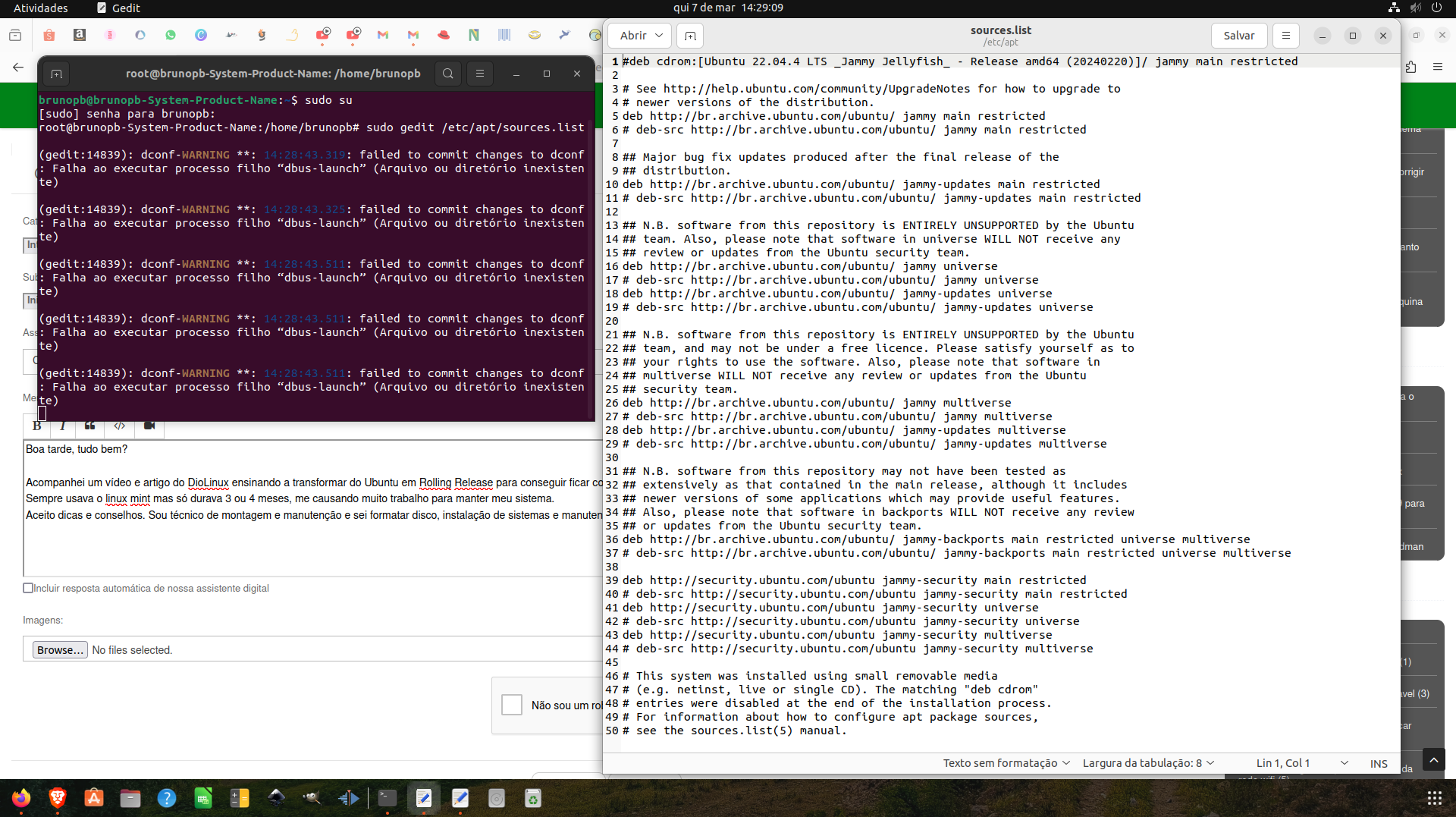Viewport: 1456px width, 817px height.
Task: Click the Salvar button
Action: pos(1238,36)
